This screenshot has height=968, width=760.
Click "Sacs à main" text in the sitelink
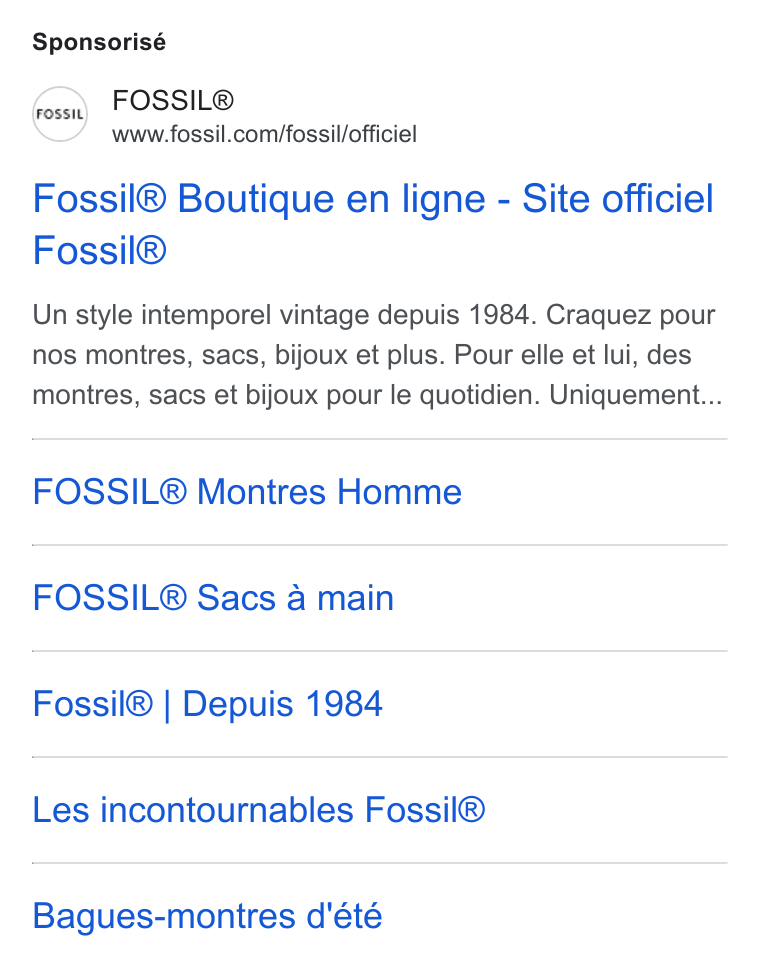pos(295,598)
